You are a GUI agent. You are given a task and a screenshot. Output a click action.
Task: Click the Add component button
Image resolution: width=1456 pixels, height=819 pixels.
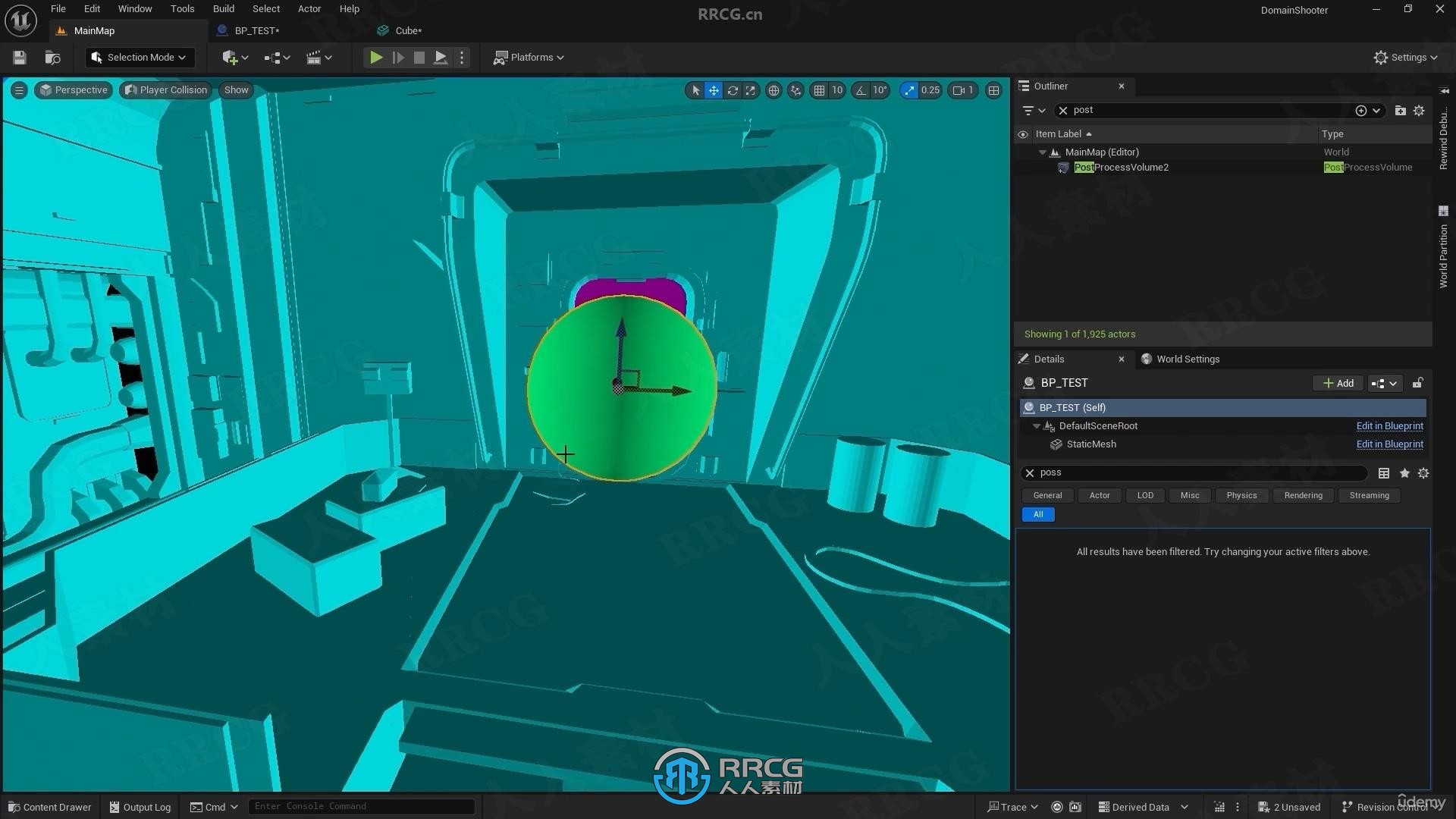1338,384
